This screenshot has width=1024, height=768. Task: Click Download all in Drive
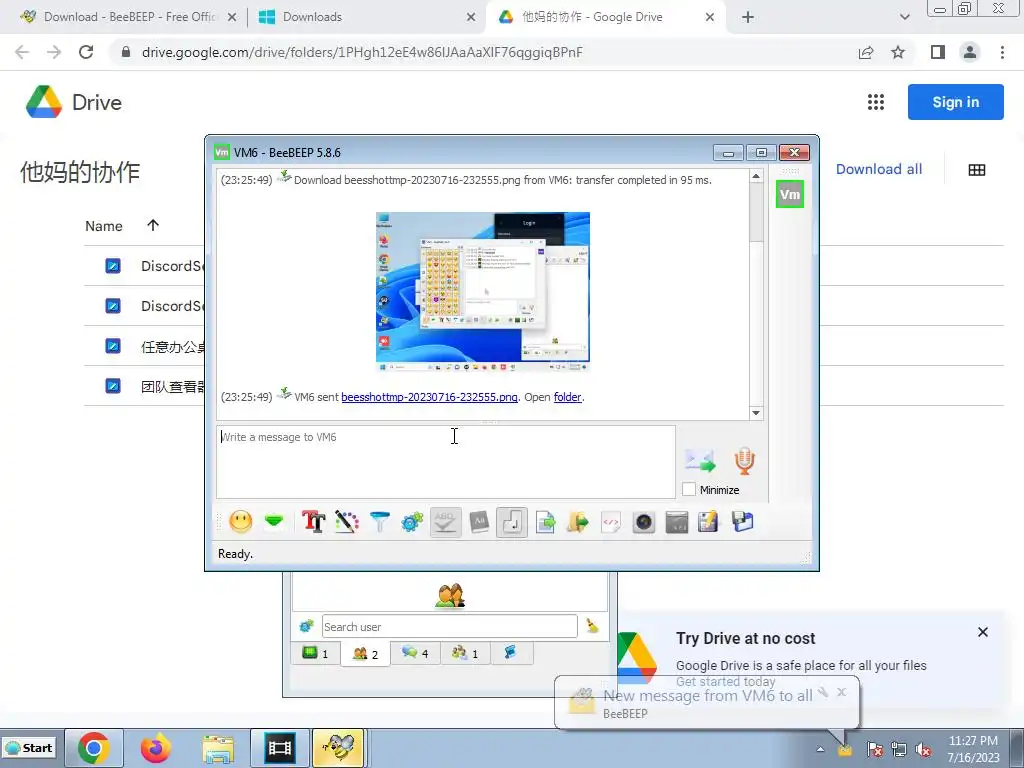pos(879,169)
